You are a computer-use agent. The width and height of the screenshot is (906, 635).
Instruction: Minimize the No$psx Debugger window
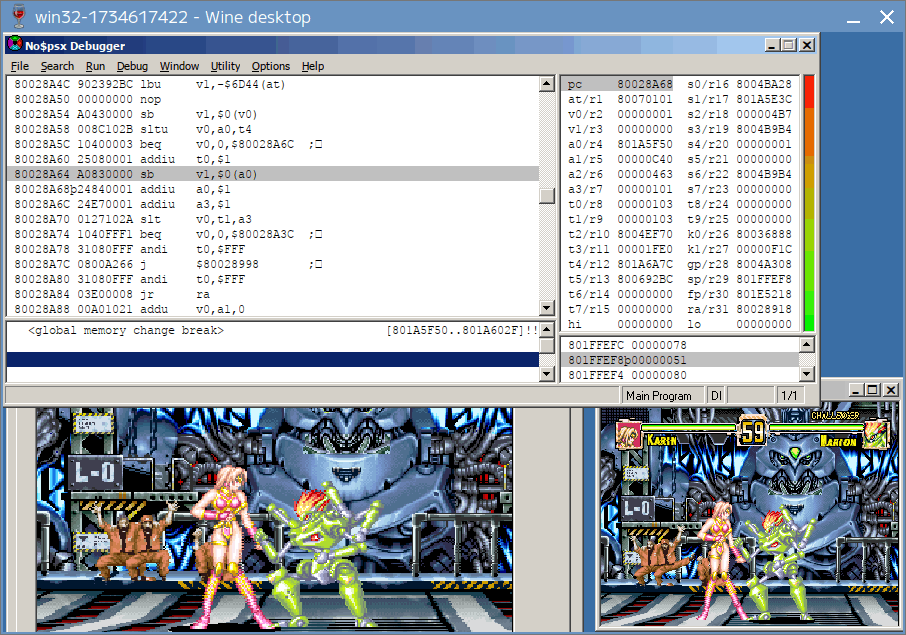pyautogui.click(x=772, y=44)
